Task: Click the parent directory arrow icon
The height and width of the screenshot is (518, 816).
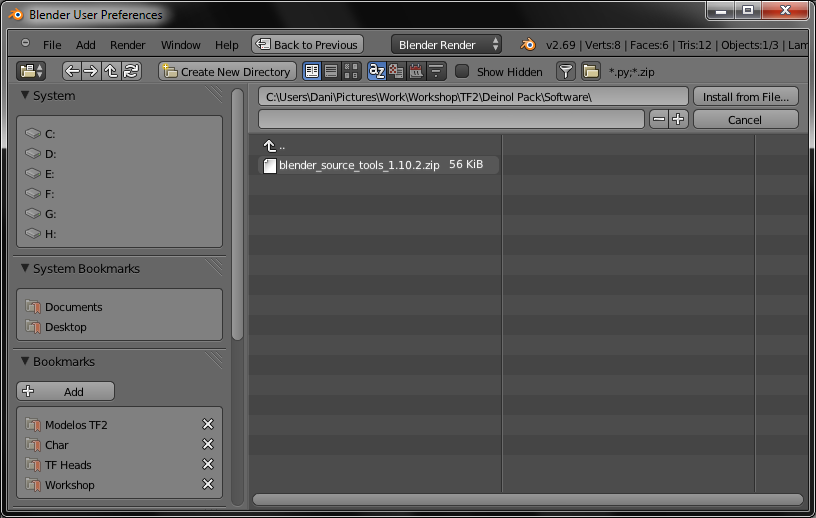Action: [x=111, y=71]
